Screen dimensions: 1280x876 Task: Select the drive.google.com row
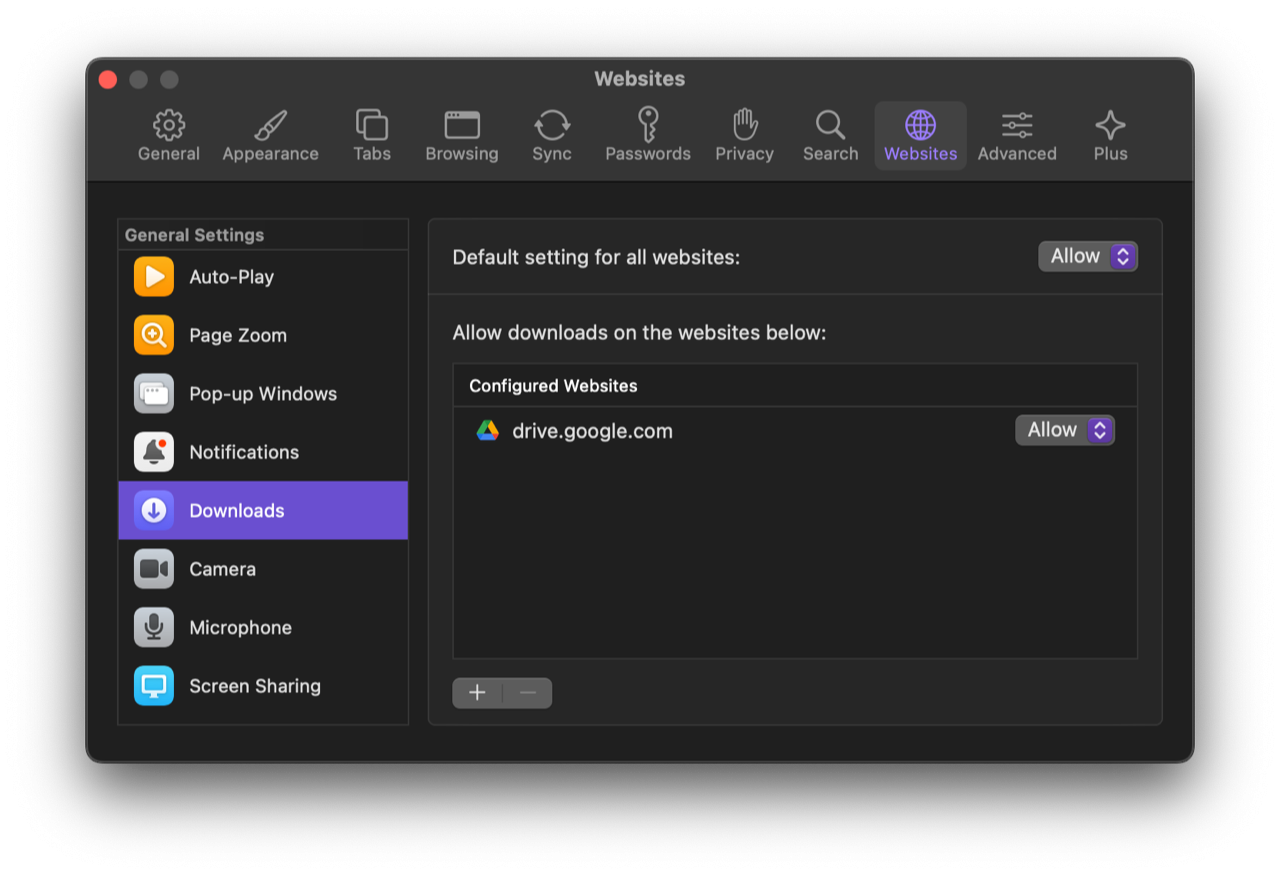tap(700, 431)
